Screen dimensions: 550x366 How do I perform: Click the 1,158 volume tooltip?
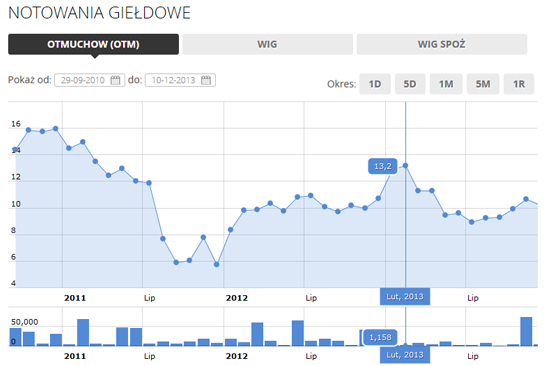(380, 337)
